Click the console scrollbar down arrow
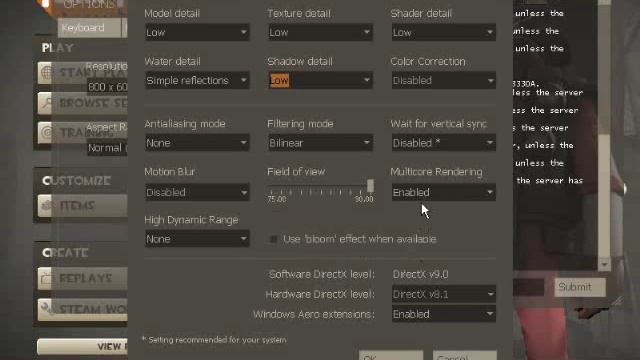The height and width of the screenshot is (360, 640). (x=604, y=264)
